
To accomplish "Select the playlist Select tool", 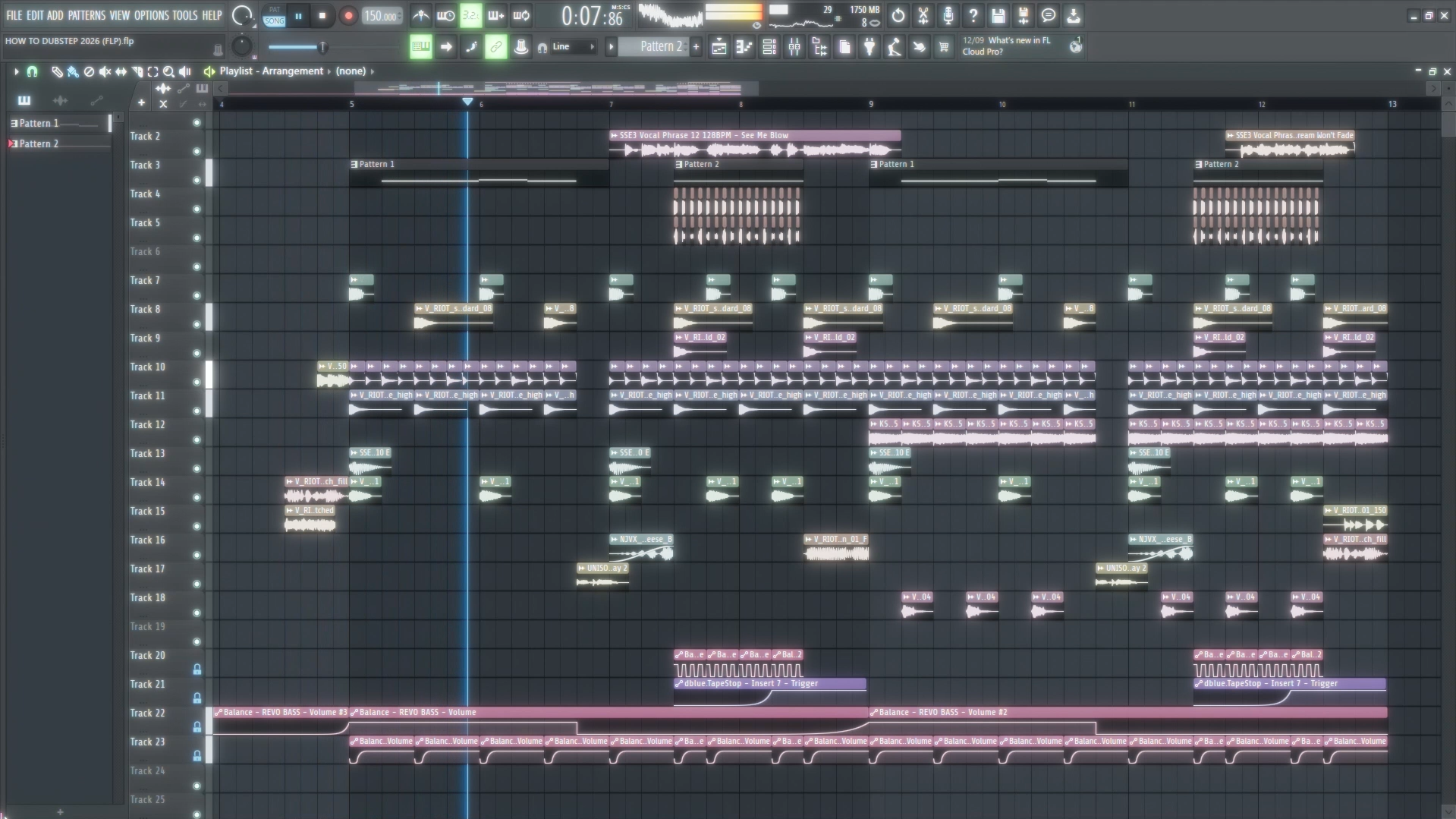I will [153, 71].
